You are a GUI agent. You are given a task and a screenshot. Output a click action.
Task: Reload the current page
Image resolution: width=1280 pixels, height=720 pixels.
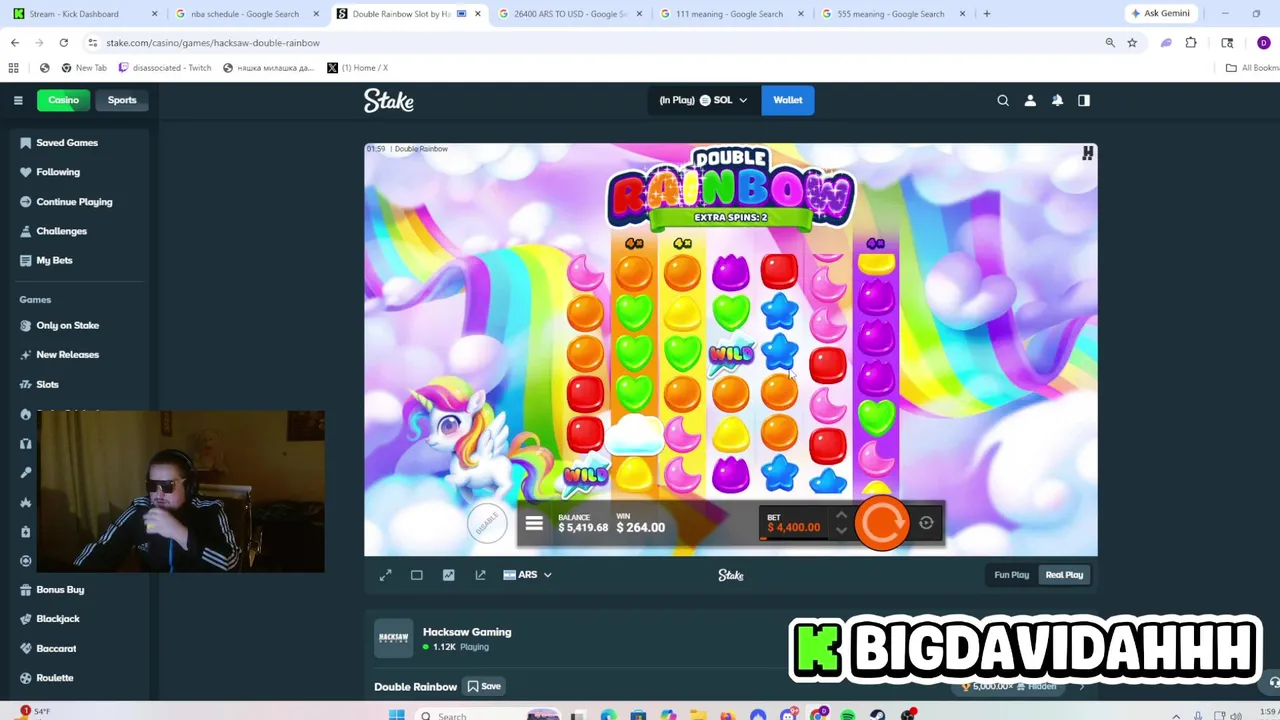(x=63, y=43)
